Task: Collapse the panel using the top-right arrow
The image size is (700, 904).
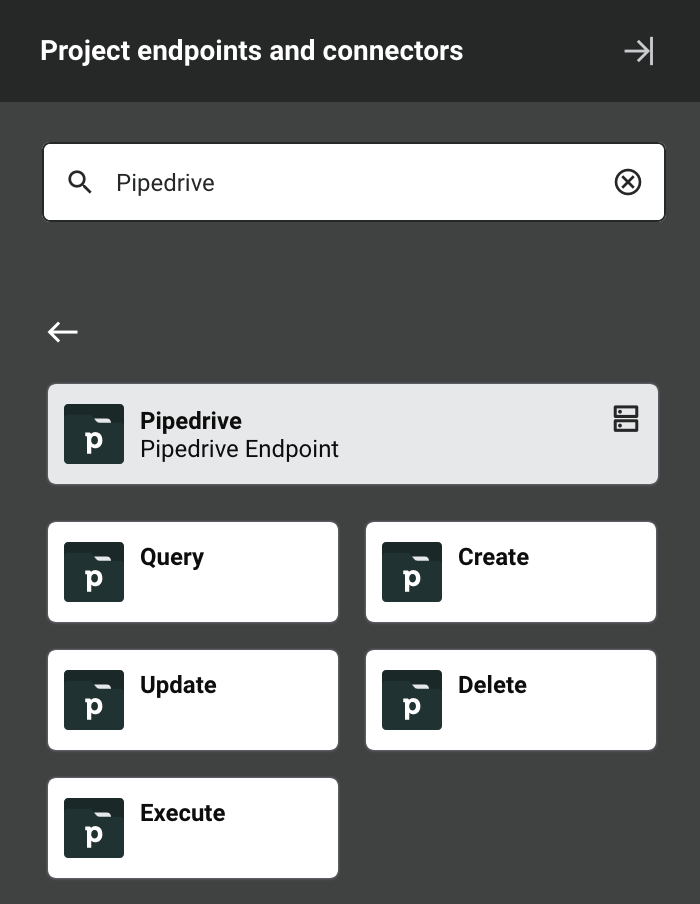Action: (640, 50)
